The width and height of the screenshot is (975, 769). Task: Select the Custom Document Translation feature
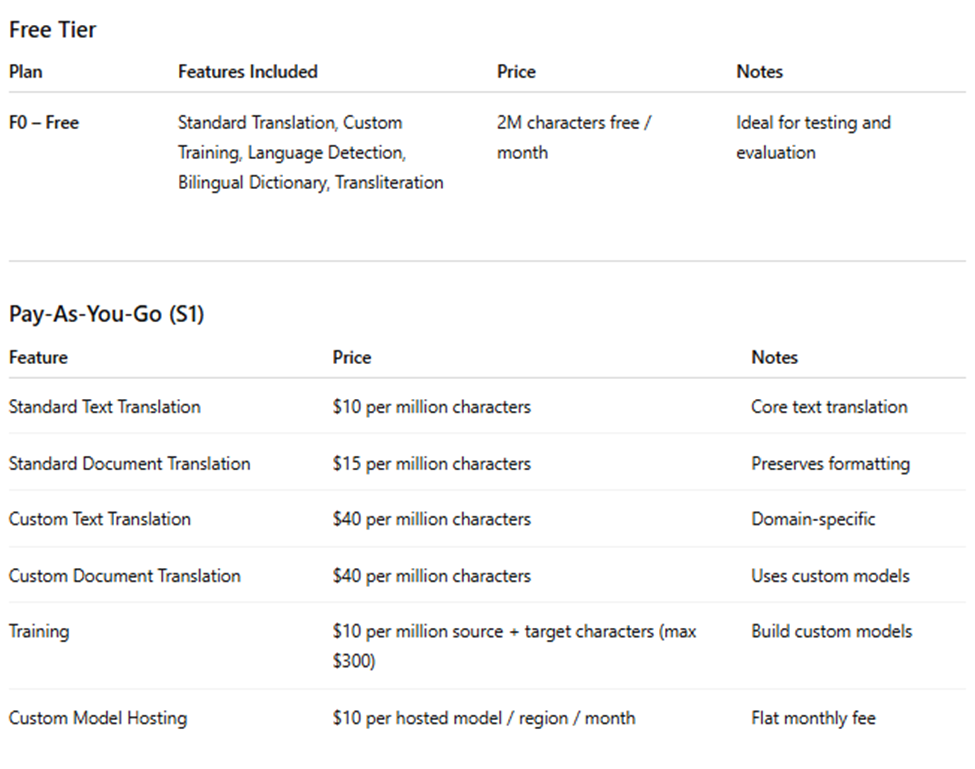point(124,576)
